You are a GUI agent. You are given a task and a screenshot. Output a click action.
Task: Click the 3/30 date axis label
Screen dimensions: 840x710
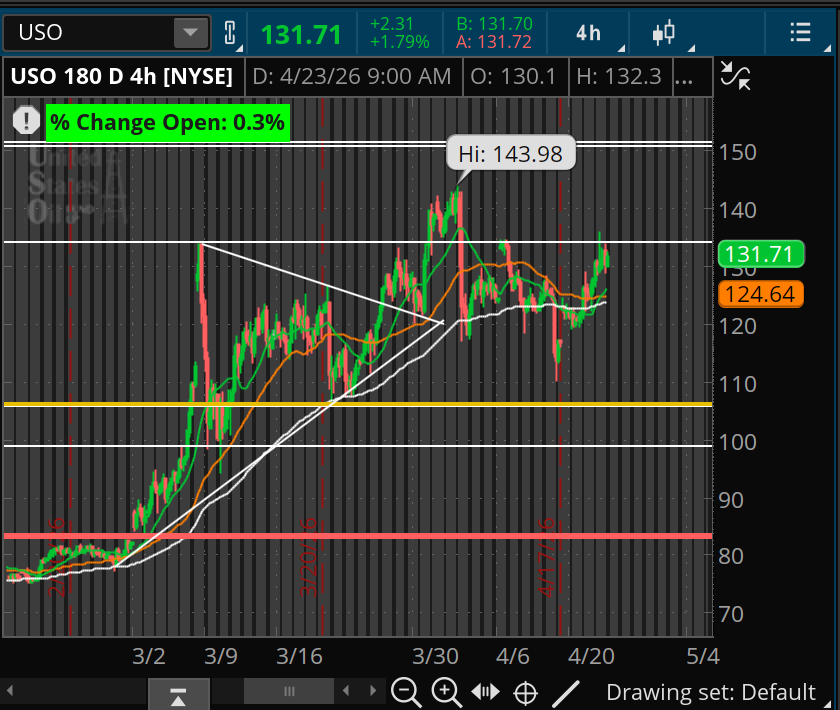[435, 656]
